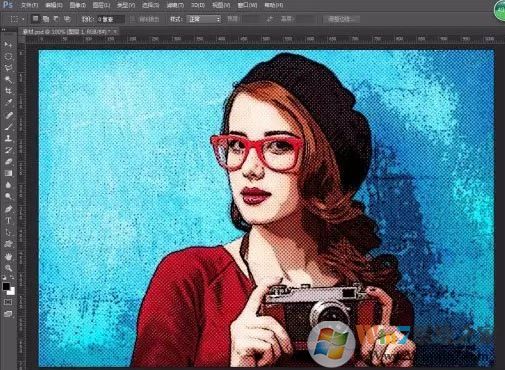Open the Window menu
Viewport: 505px width, 370px height.
click(247, 5)
